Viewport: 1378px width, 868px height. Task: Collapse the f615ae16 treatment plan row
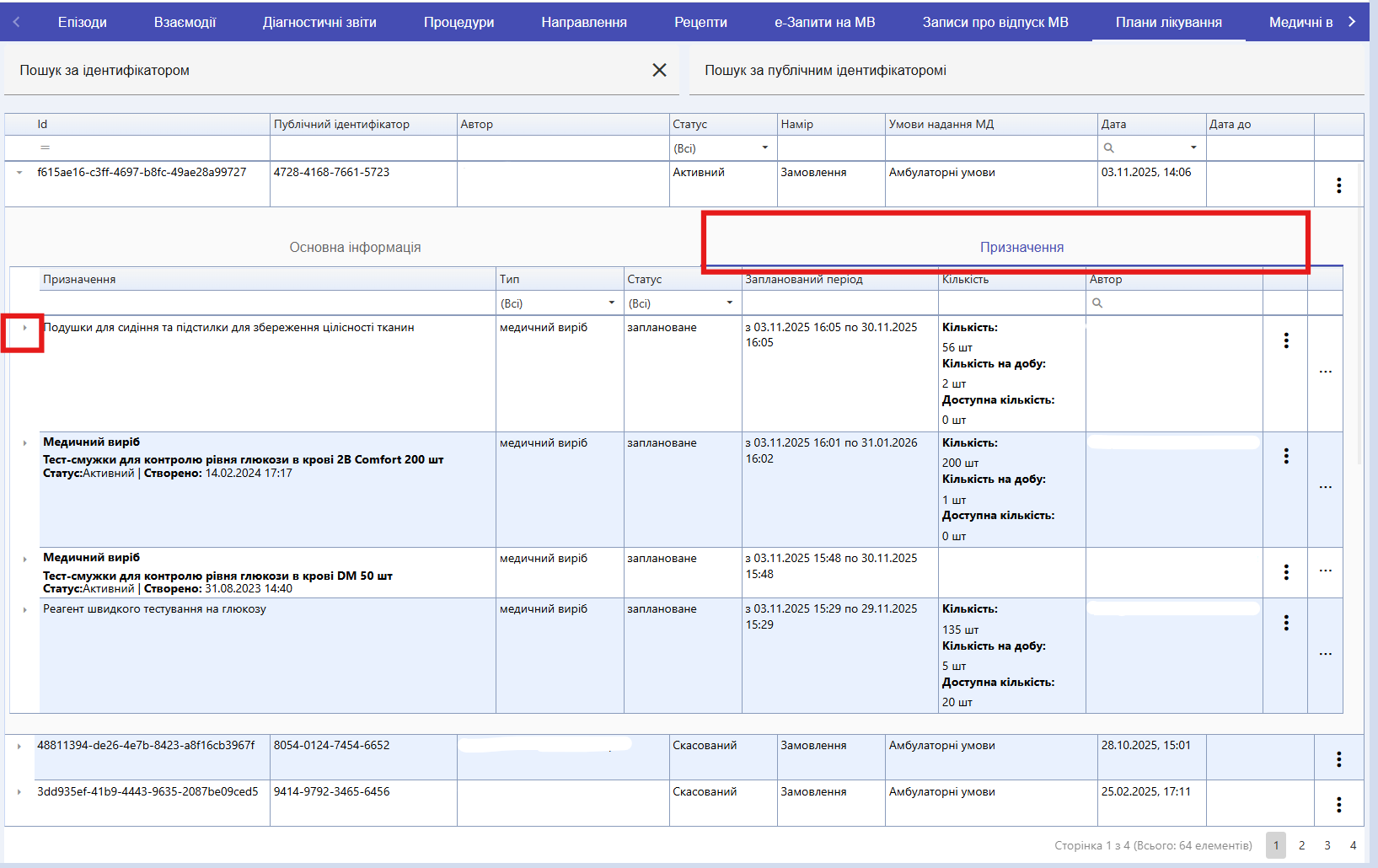[x=19, y=173]
